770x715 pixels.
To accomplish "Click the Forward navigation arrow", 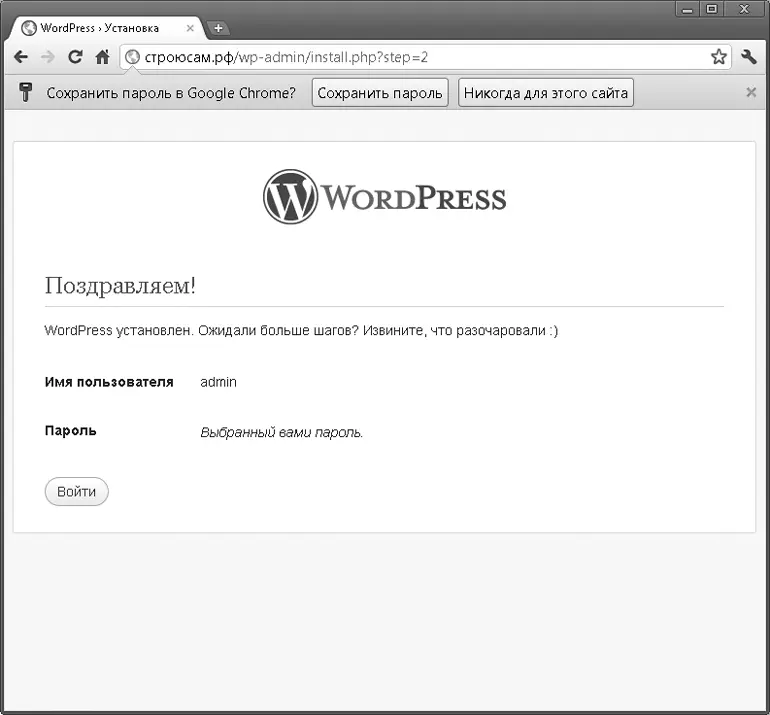I will [x=47, y=58].
